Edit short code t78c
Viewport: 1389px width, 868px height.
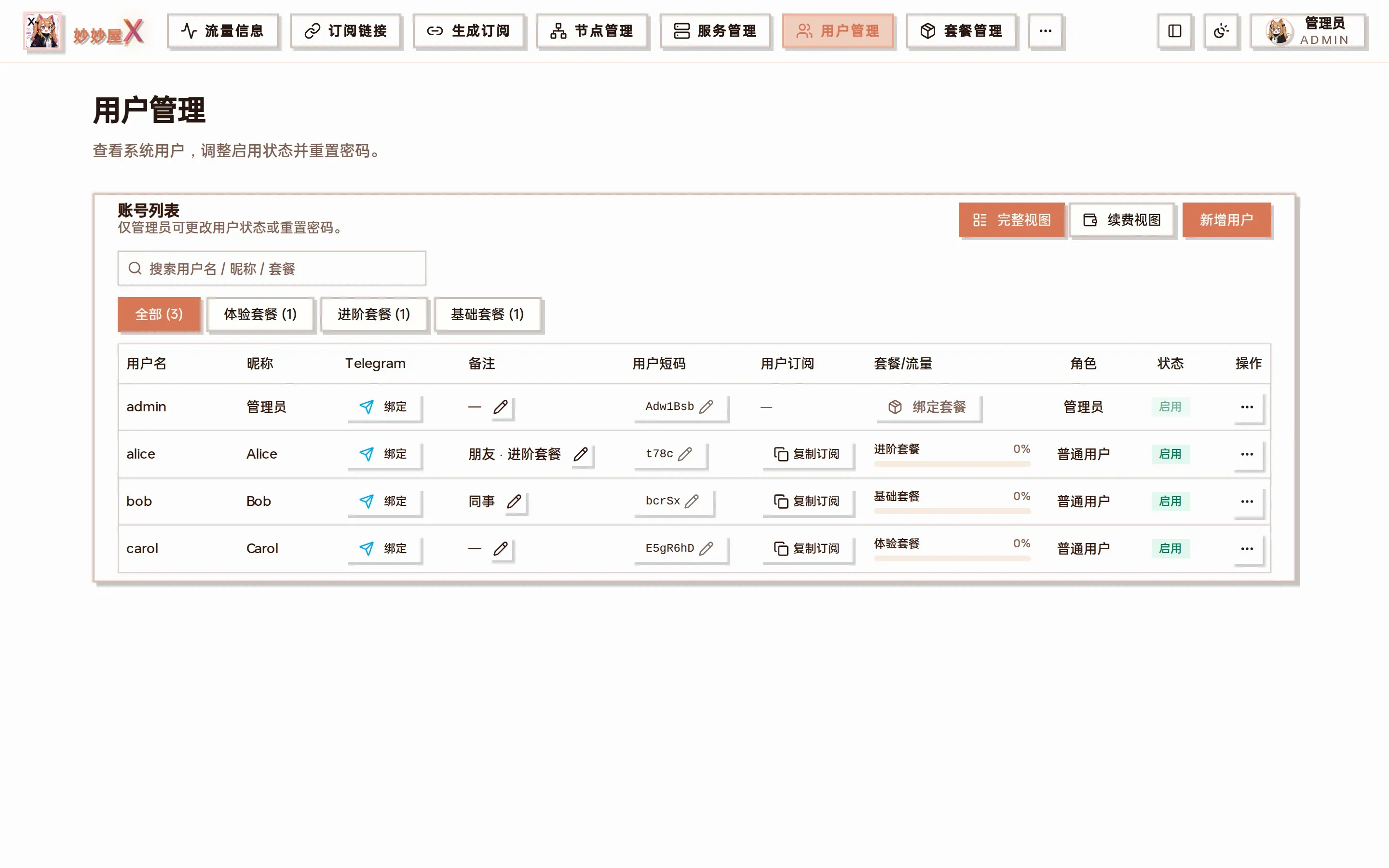click(670, 454)
